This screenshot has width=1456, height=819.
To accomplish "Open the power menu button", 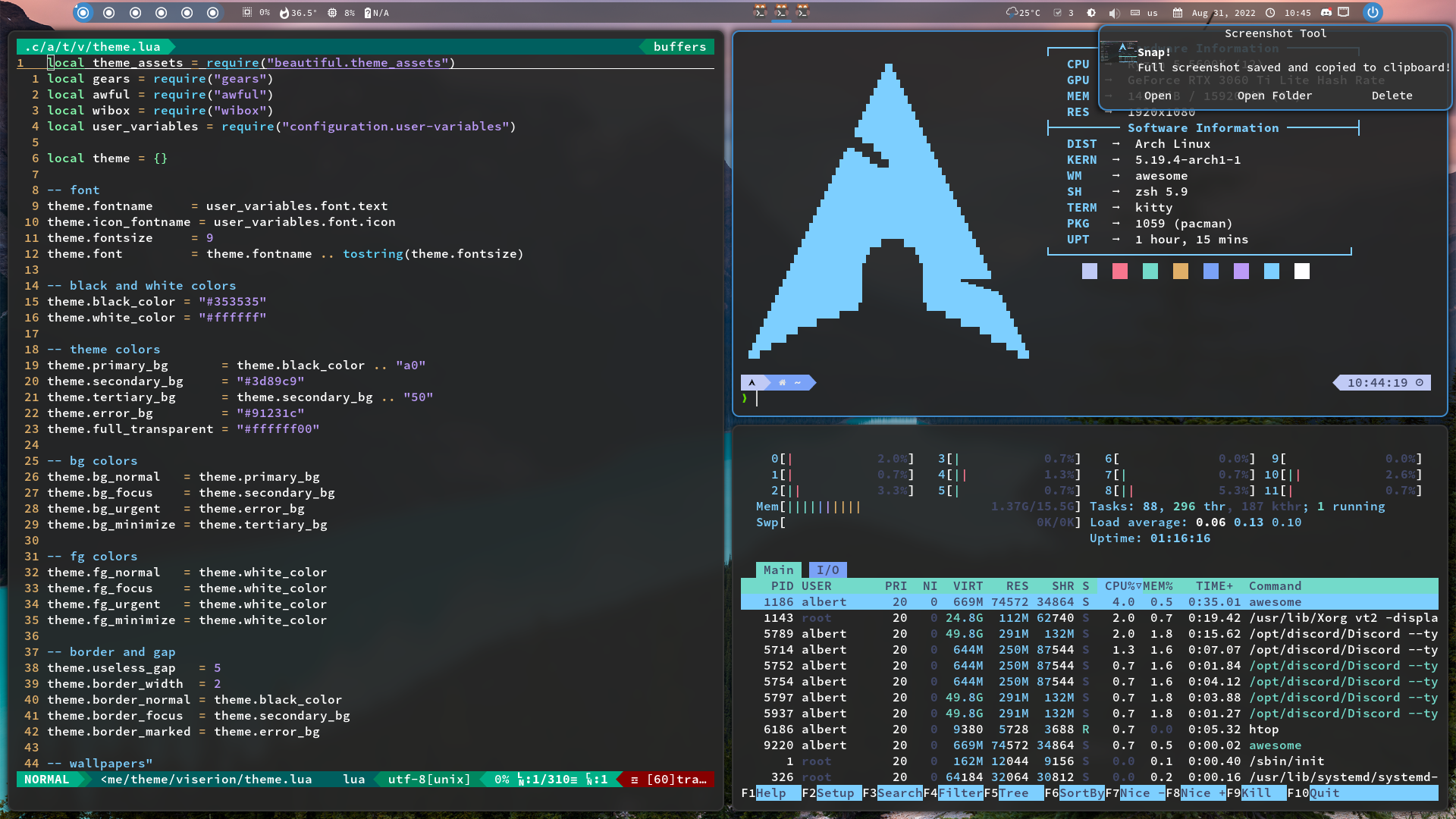I will point(1373,12).
